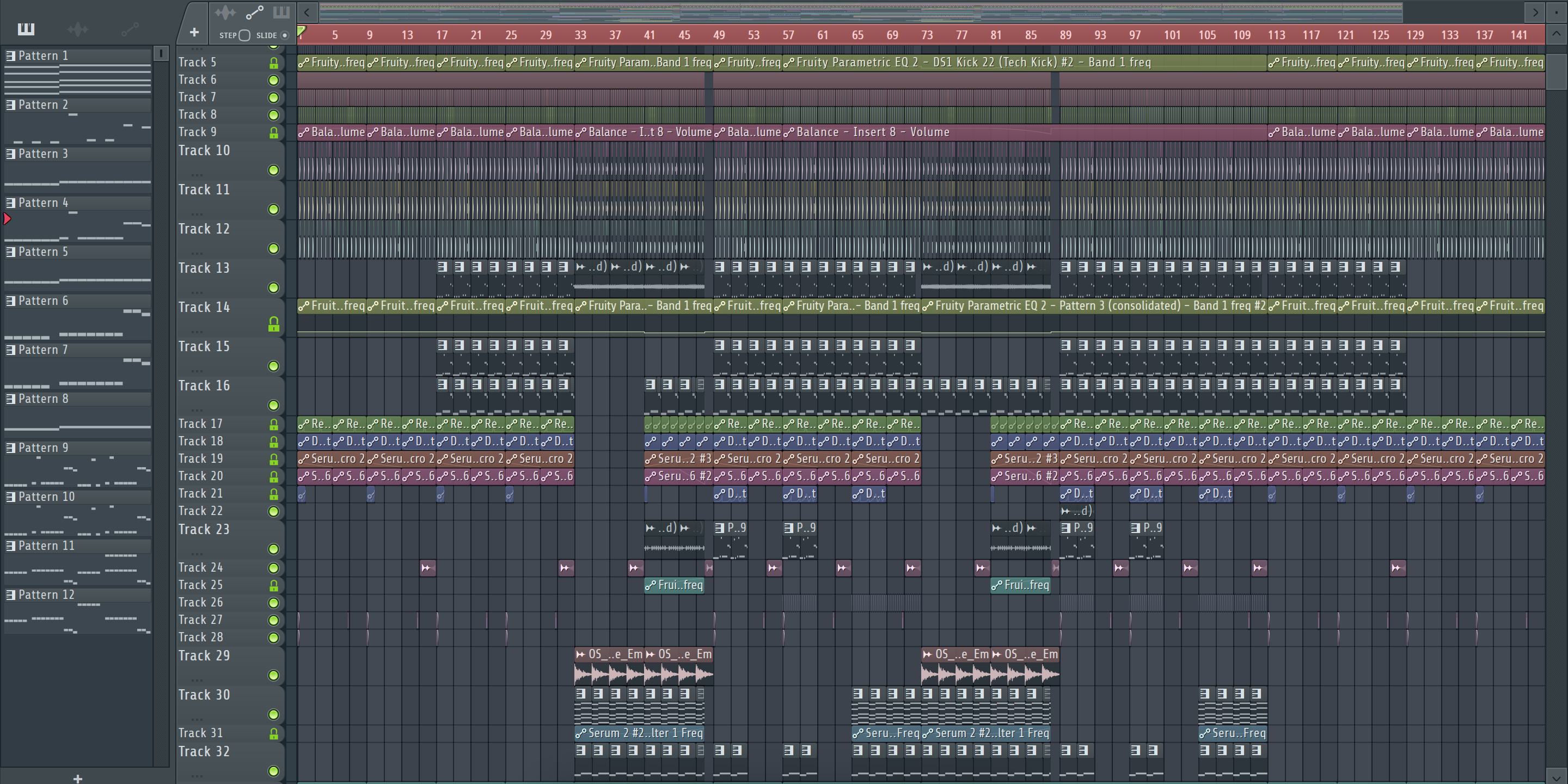Mute Track 7 with green LED
The image size is (1568, 784).
click(x=274, y=98)
